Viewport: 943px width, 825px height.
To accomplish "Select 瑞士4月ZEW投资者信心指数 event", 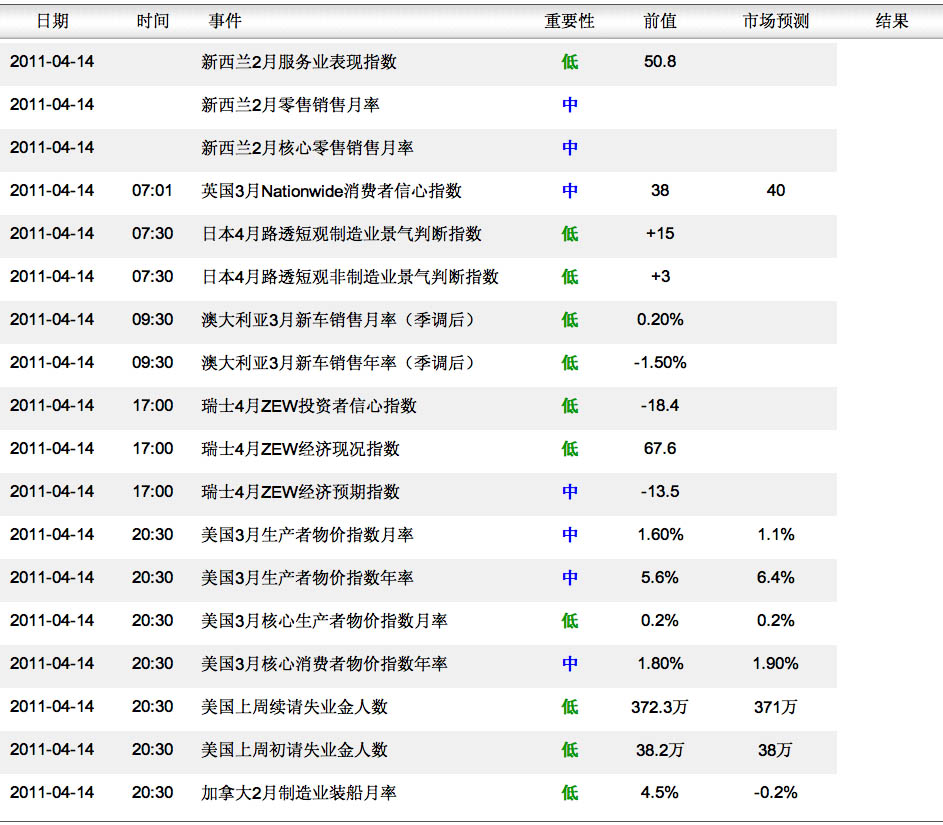I will 309,405.
